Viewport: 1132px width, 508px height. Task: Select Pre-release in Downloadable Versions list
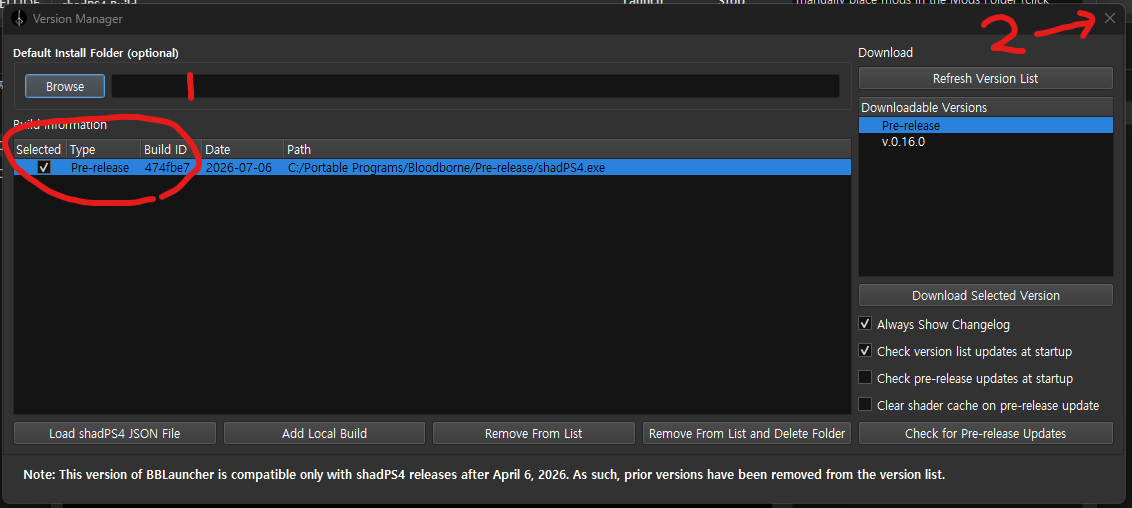click(x=985, y=126)
